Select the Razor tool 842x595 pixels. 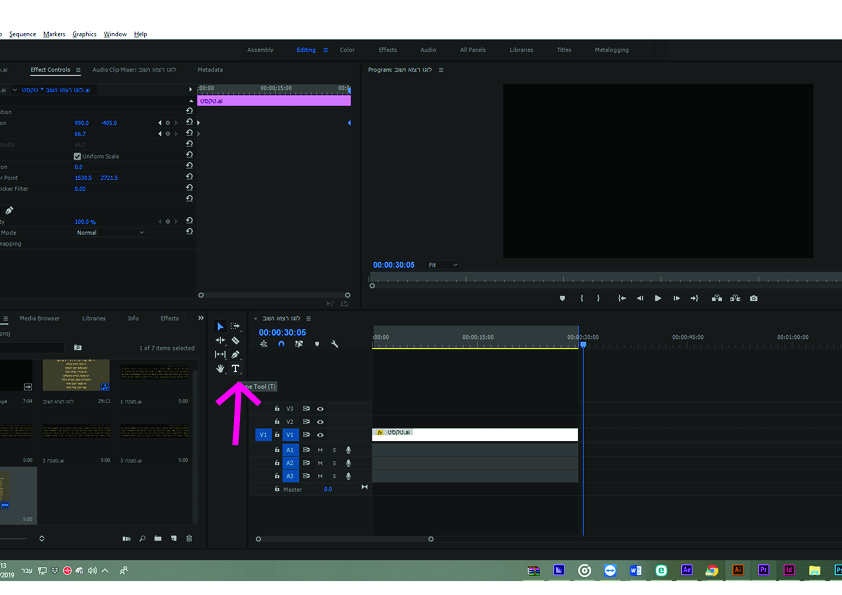pyautogui.click(x=236, y=341)
